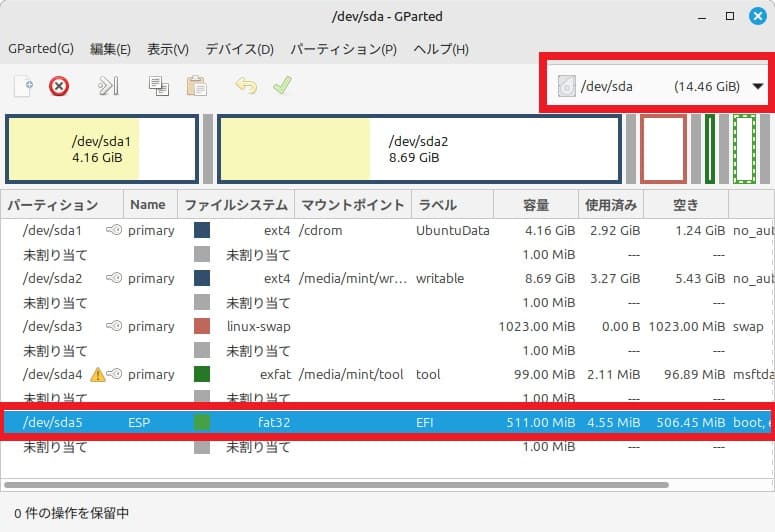Image resolution: width=775 pixels, height=532 pixels.
Task: Click the 容量 column header
Action: [536, 205]
